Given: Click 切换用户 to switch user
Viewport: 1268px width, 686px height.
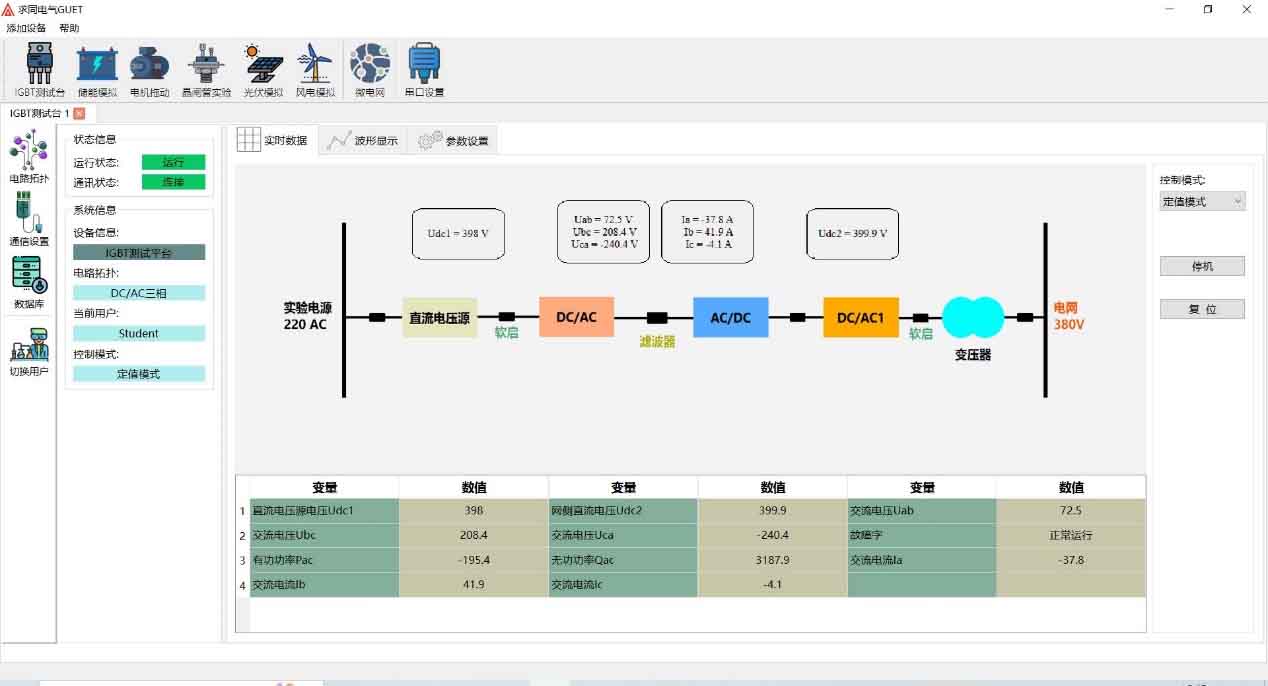Looking at the screenshot, I should [29, 352].
